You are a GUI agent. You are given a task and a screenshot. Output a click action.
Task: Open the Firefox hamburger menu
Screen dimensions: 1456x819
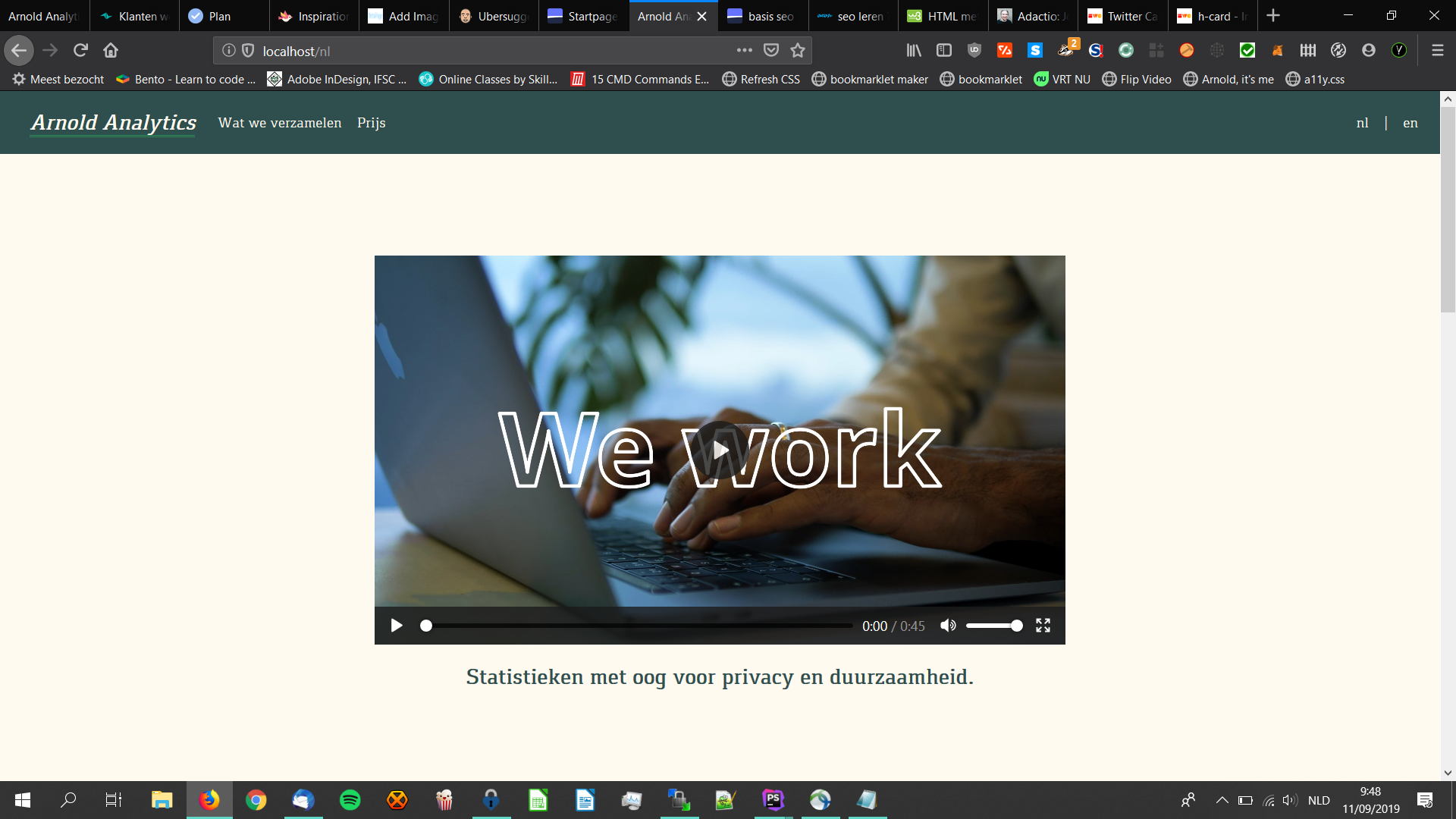(1437, 51)
